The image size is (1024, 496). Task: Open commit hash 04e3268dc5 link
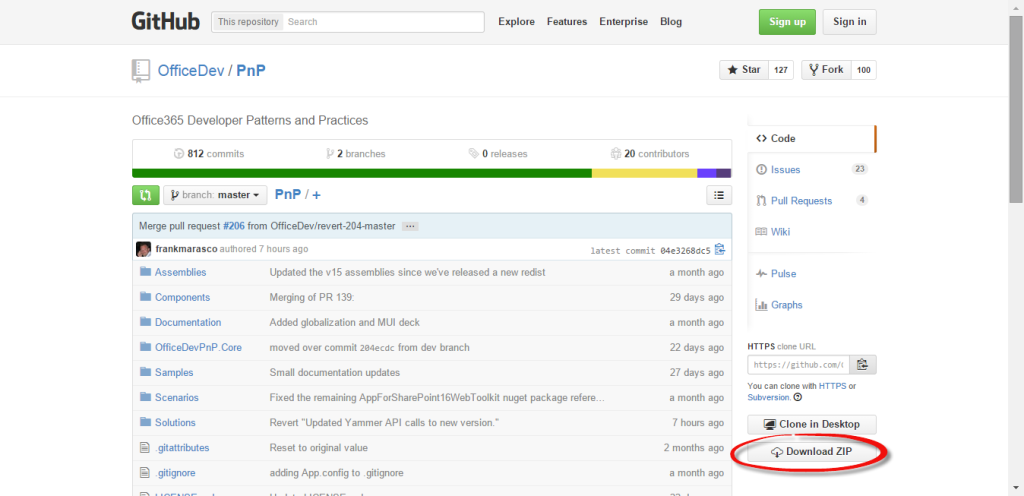(684, 250)
